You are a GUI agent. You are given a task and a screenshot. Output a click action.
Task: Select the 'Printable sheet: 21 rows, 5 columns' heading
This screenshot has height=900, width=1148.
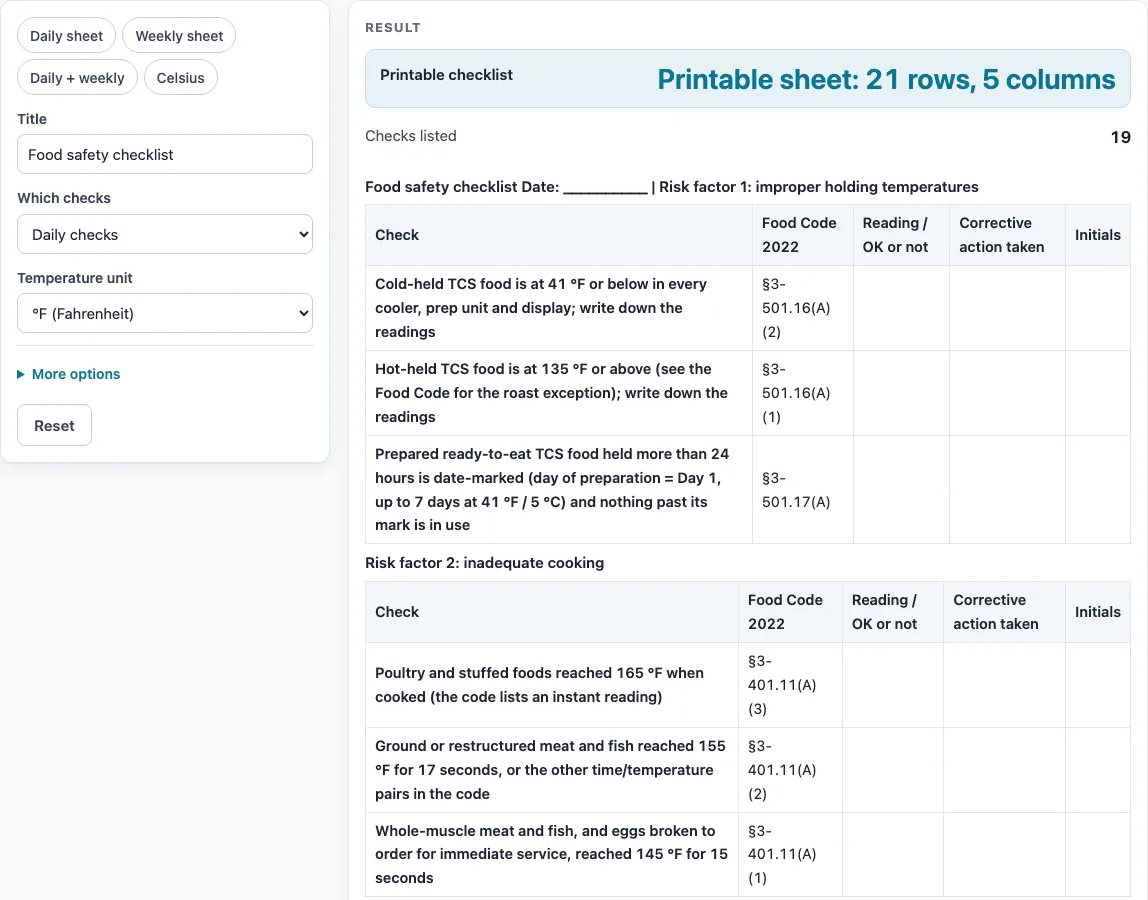click(886, 79)
